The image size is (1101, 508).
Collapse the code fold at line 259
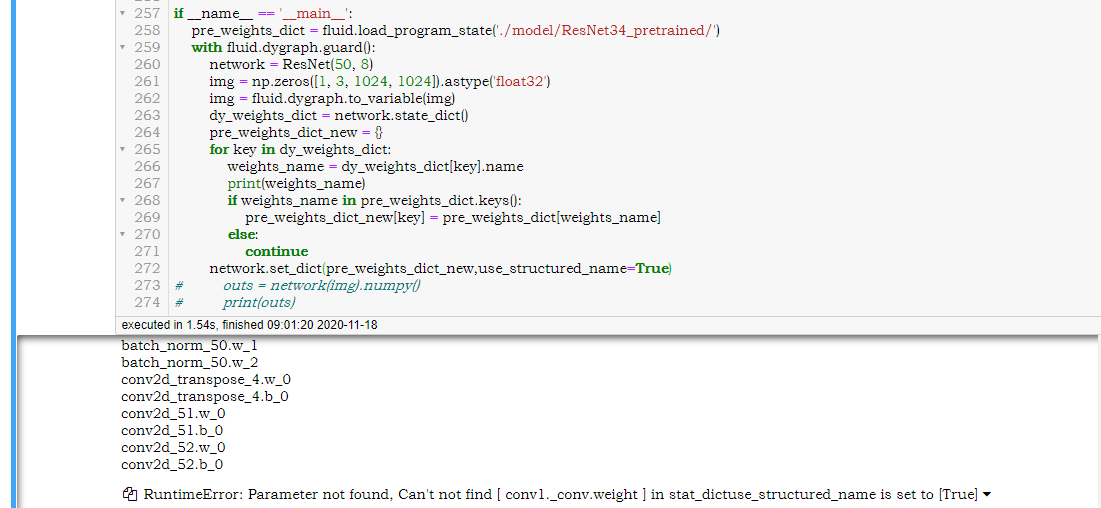coord(123,47)
